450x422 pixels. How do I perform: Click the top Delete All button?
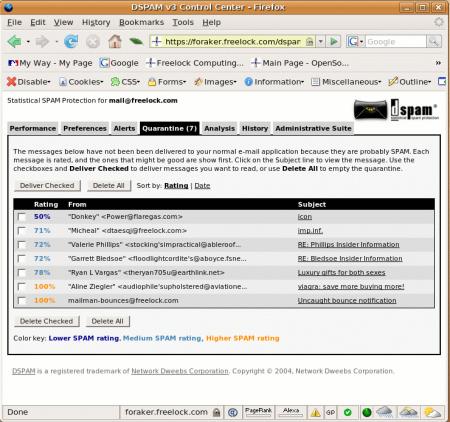[x=109, y=186]
